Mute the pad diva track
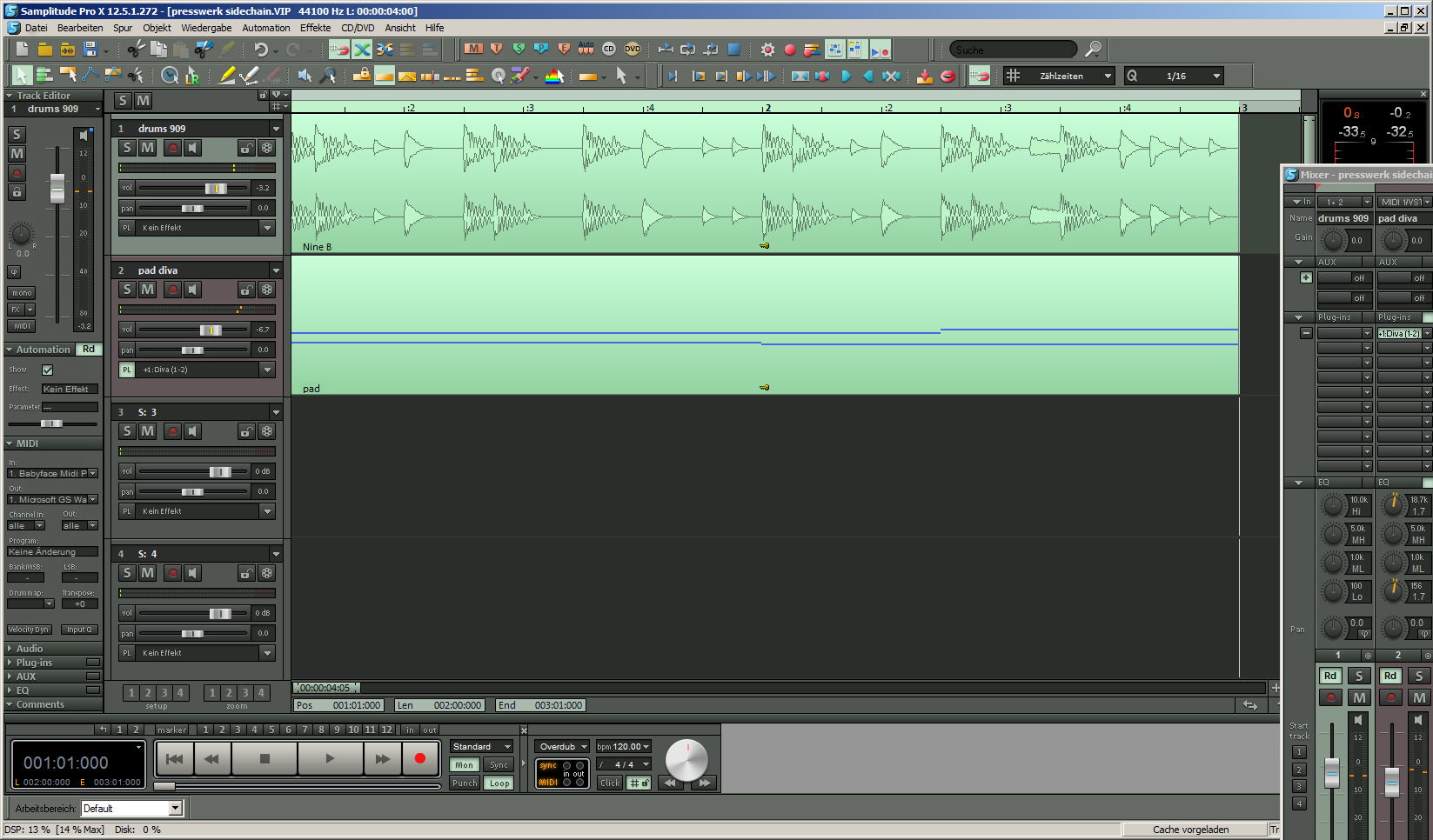The width and height of the screenshot is (1433, 840). [148, 290]
